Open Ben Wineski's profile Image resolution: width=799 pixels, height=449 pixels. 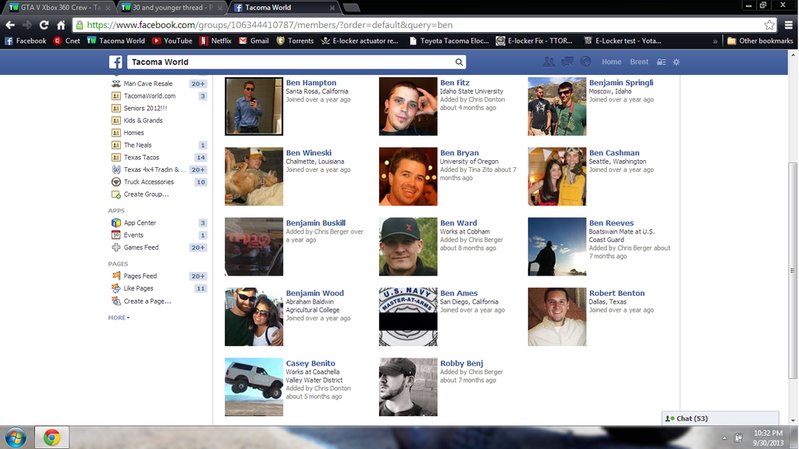(x=308, y=153)
